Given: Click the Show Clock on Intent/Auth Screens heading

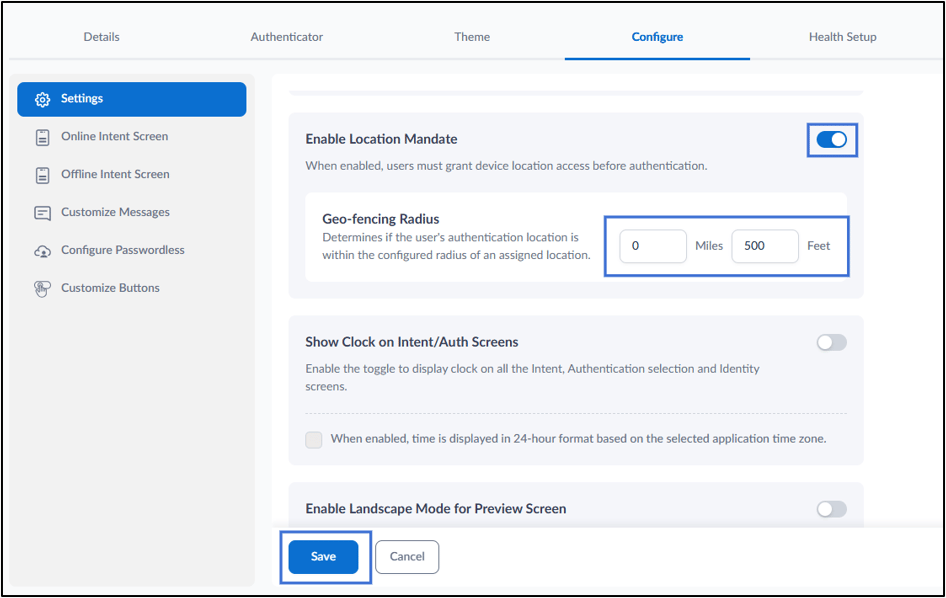Looking at the screenshot, I should pyautogui.click(x=411, y=342).
